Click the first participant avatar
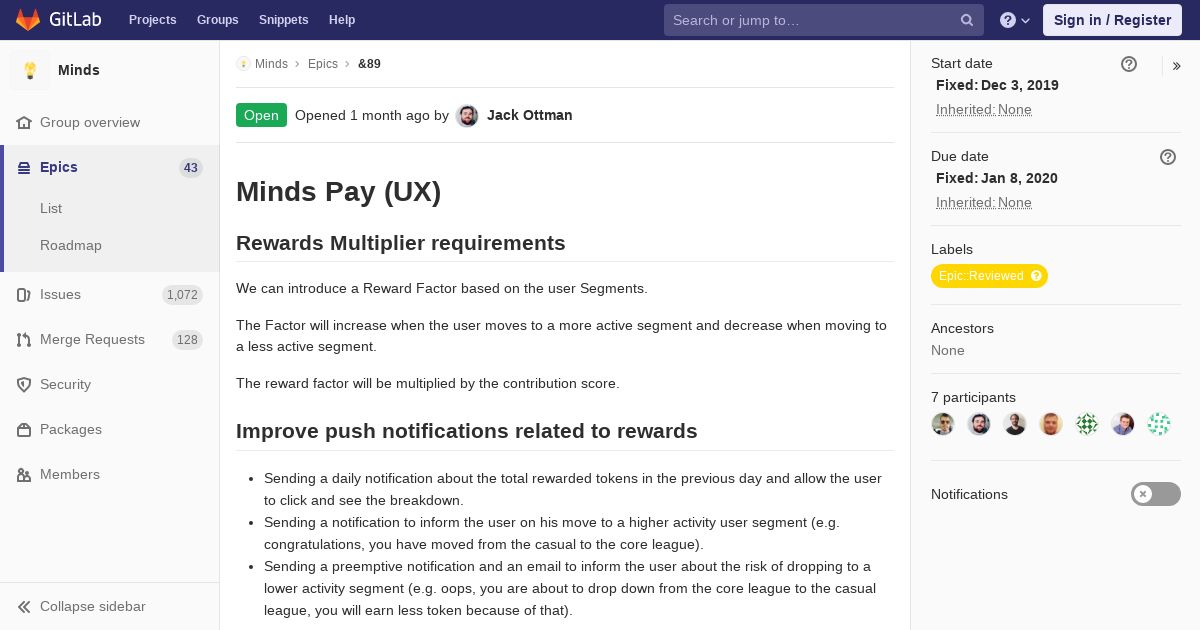The image size is (1200, 630). [x=943, y=424]
